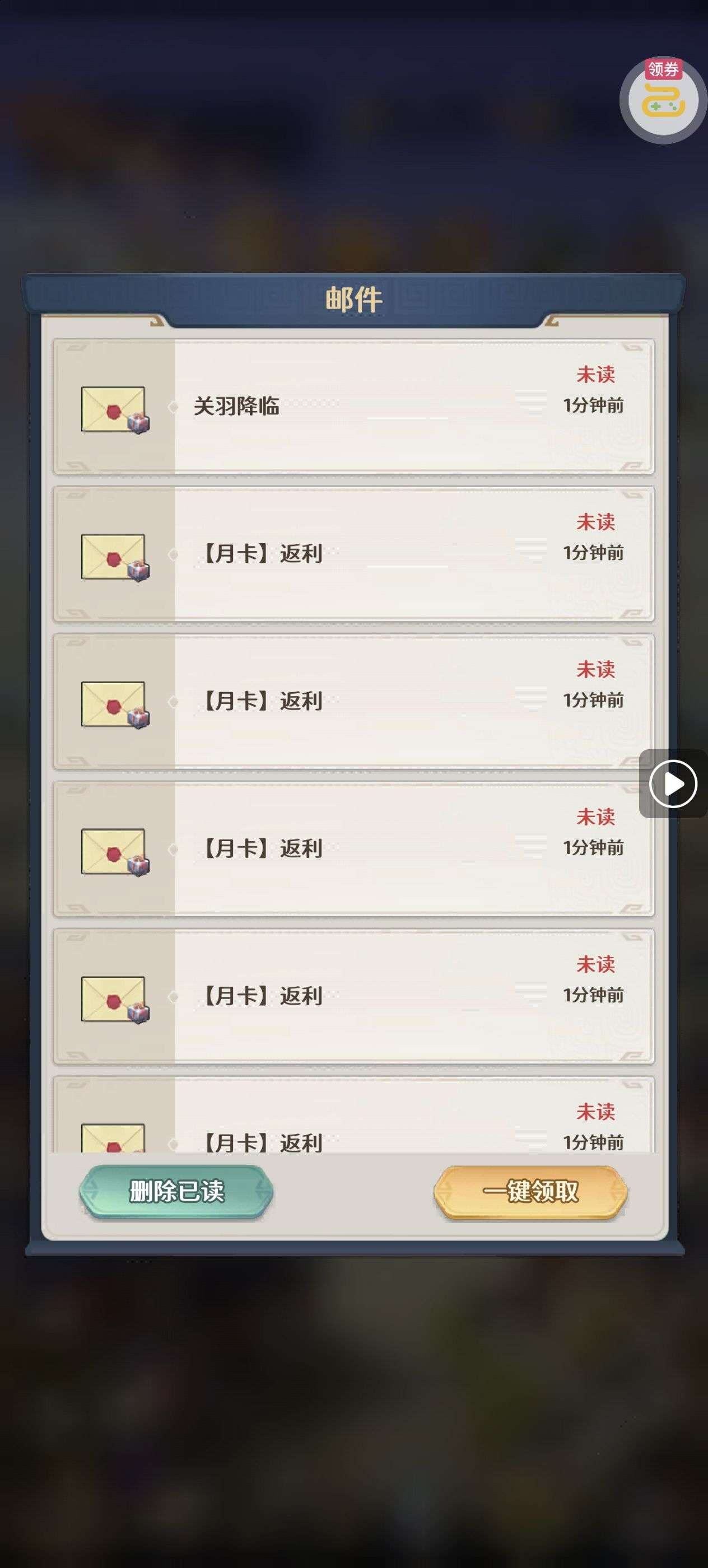Tap the partially visible bottom mail envelope
Screen dimensions: 708x1568
click(x=113, y=1138)
